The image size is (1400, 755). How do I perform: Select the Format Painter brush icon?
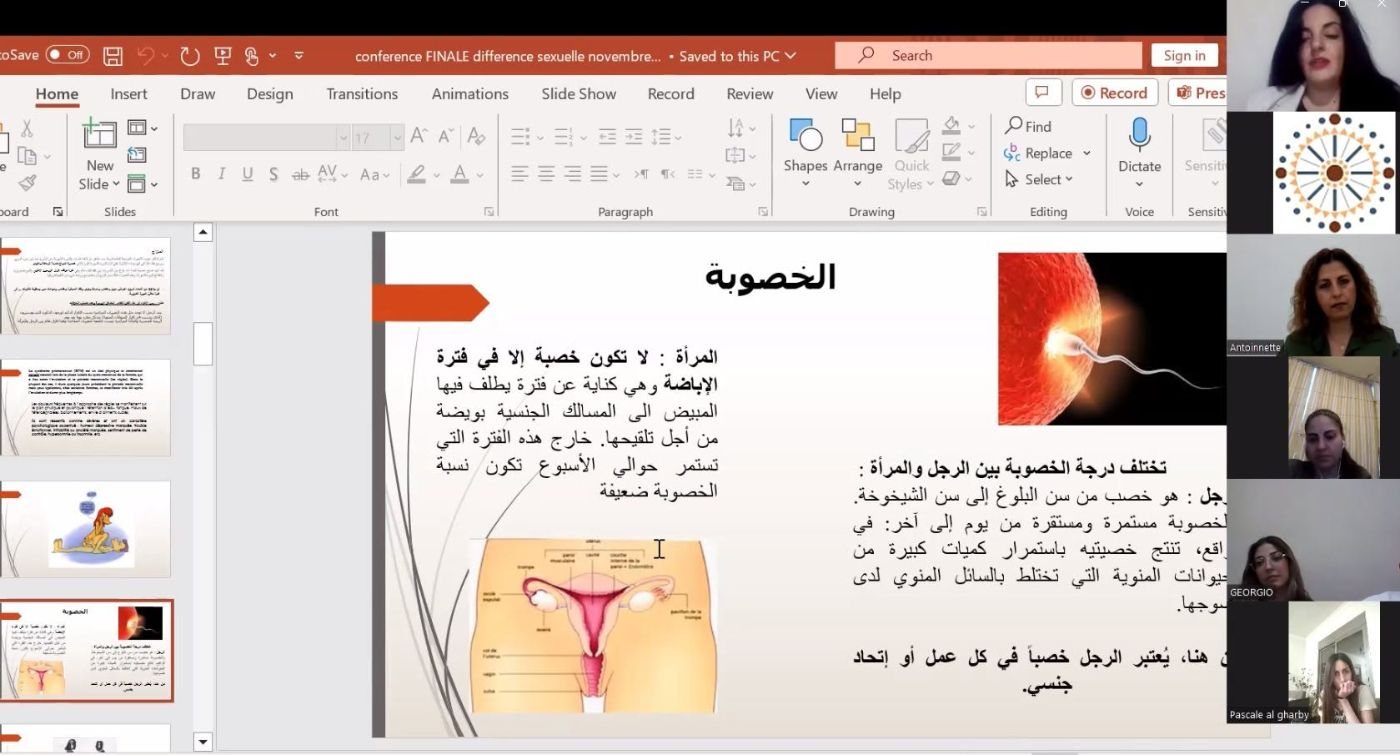pyautogui.click(x=27, y=183)
